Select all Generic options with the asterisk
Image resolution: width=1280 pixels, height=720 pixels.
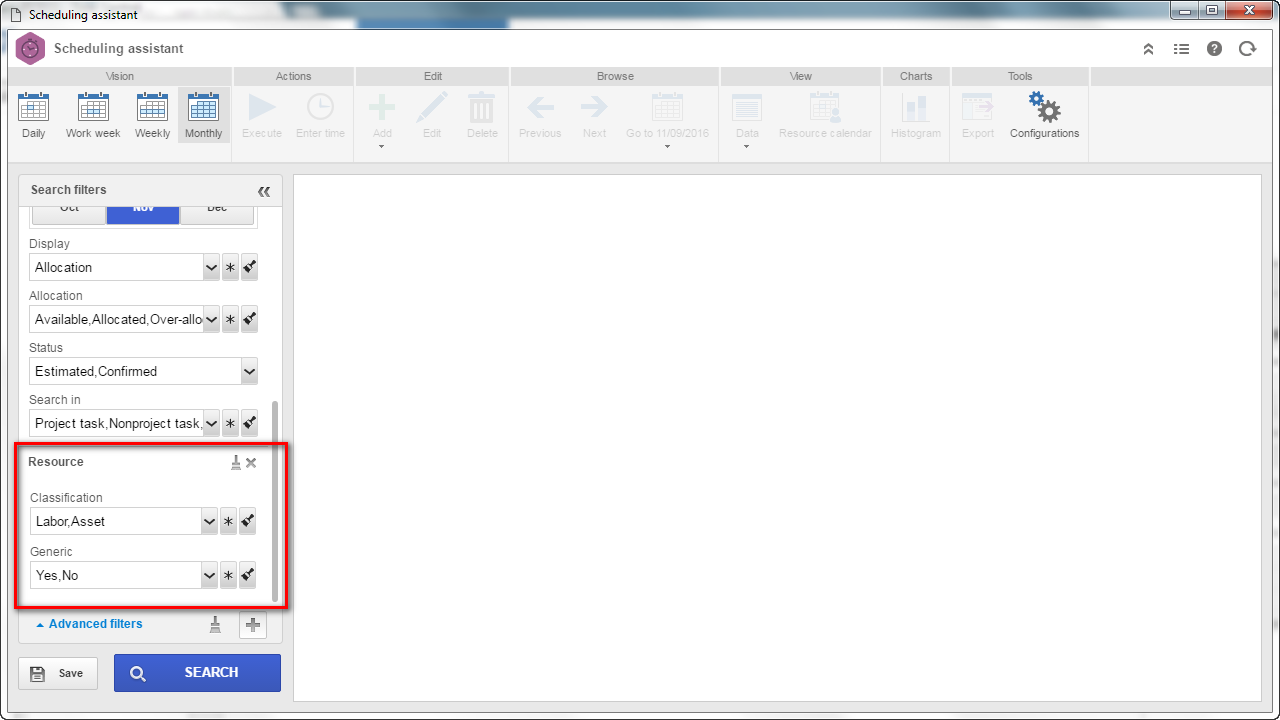coord(229,575)
